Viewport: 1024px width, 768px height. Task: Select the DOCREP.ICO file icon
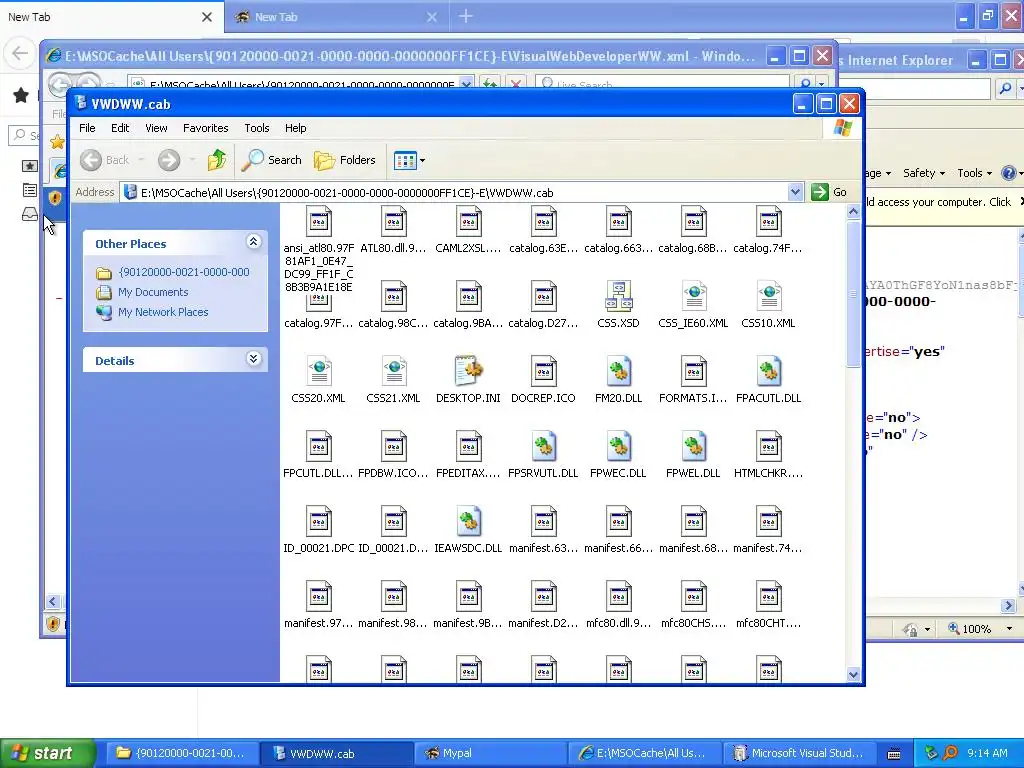[543, 372]
